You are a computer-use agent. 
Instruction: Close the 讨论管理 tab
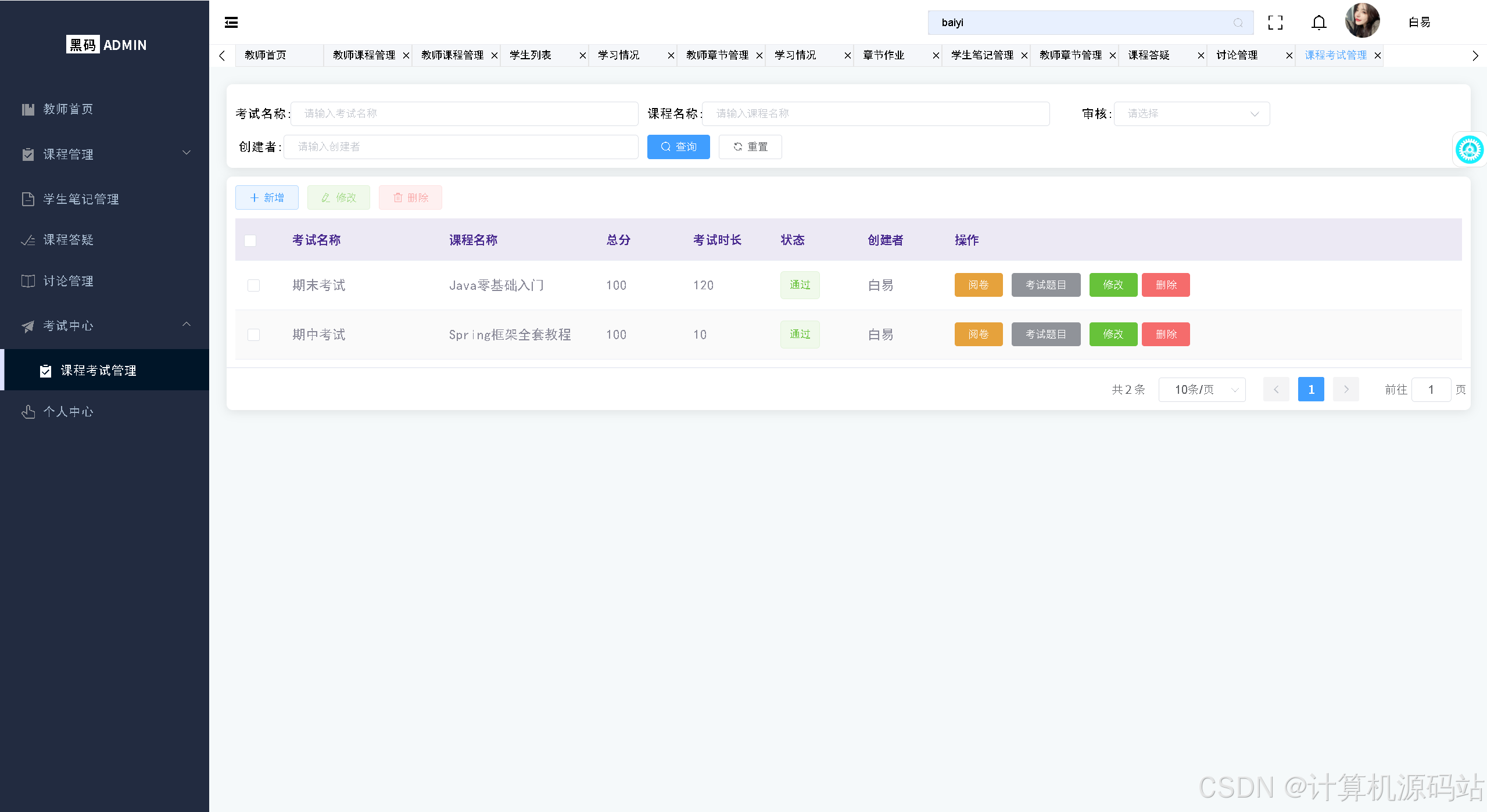1289,56
